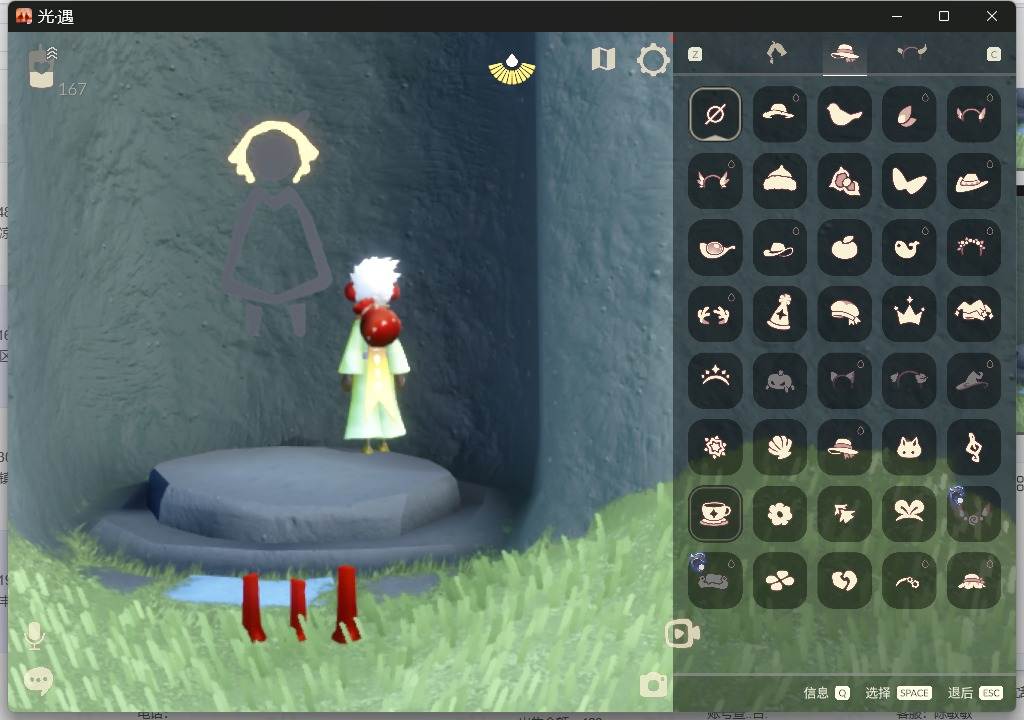Equip the witch hat
1024x720 pixels.
pyautogui.click(x=974, y=381)
